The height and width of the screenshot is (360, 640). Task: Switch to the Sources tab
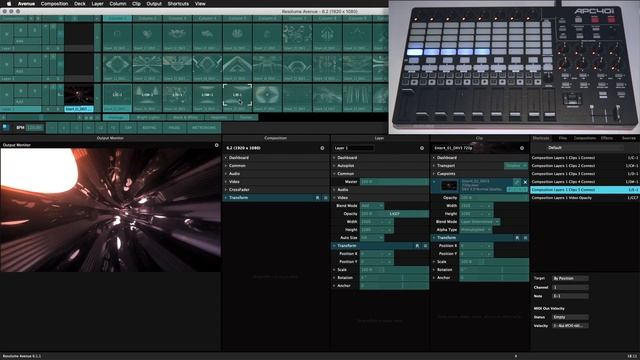coord(629,138)
